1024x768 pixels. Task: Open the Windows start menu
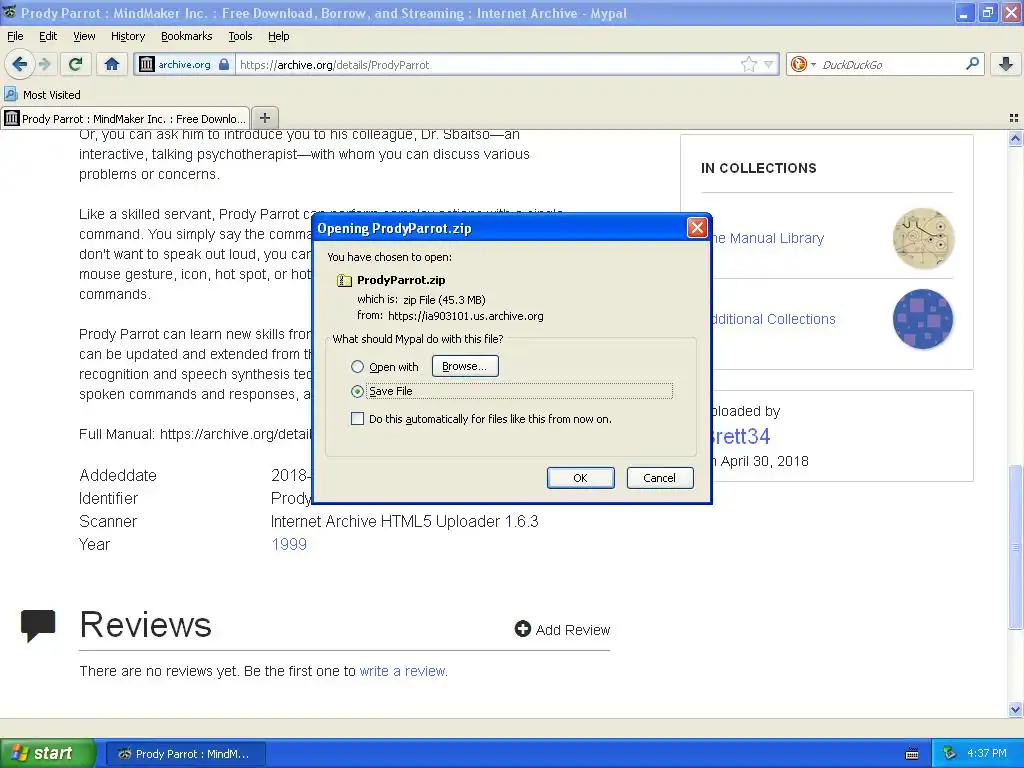tap(48, 753)
